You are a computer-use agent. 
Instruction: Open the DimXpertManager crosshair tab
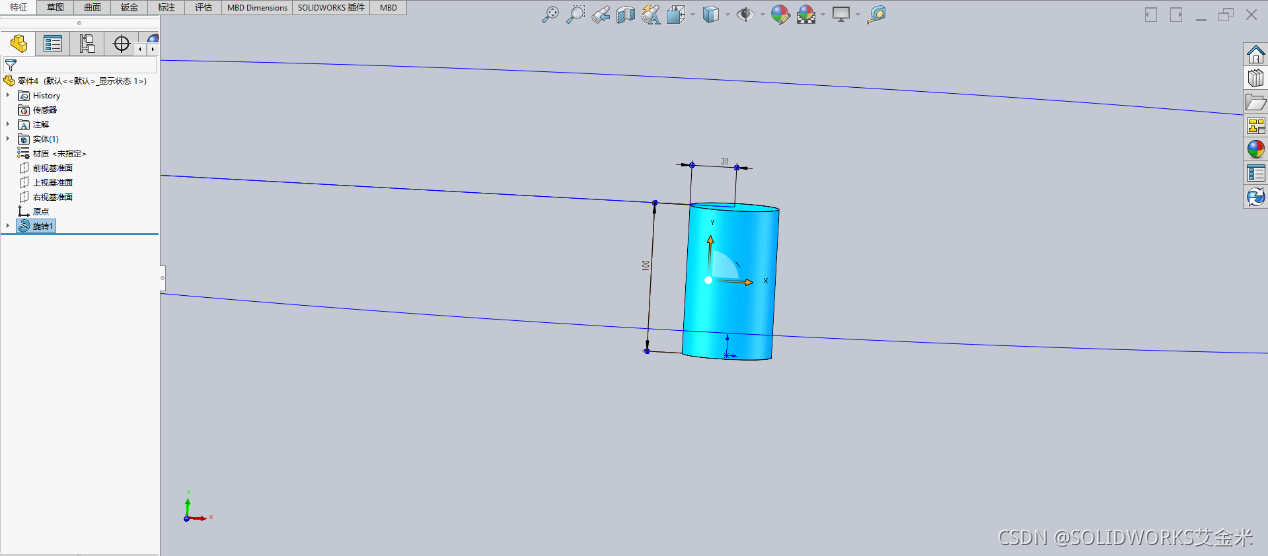point(122,43)
